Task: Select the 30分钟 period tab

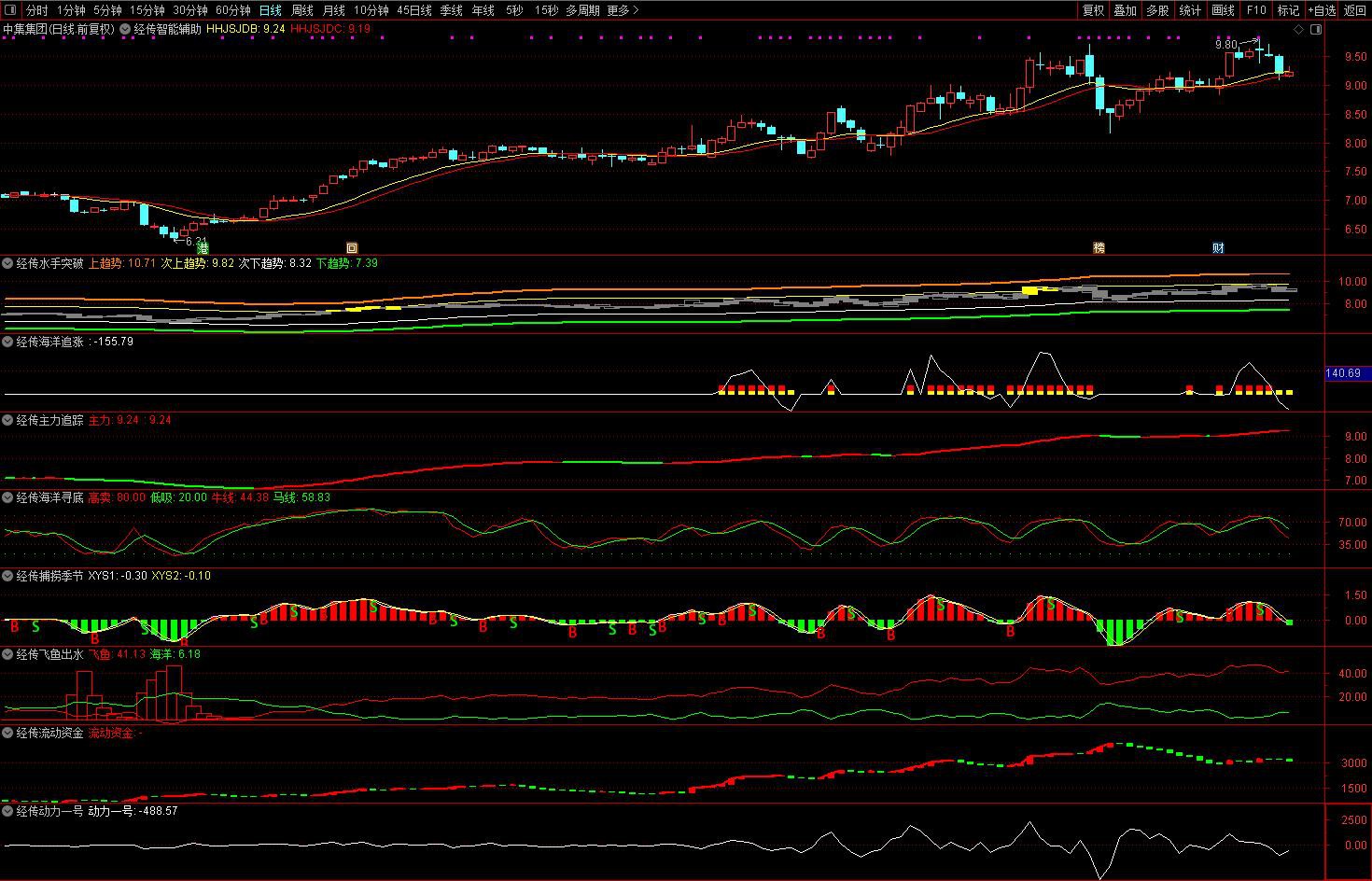Action: coord(190,10)
